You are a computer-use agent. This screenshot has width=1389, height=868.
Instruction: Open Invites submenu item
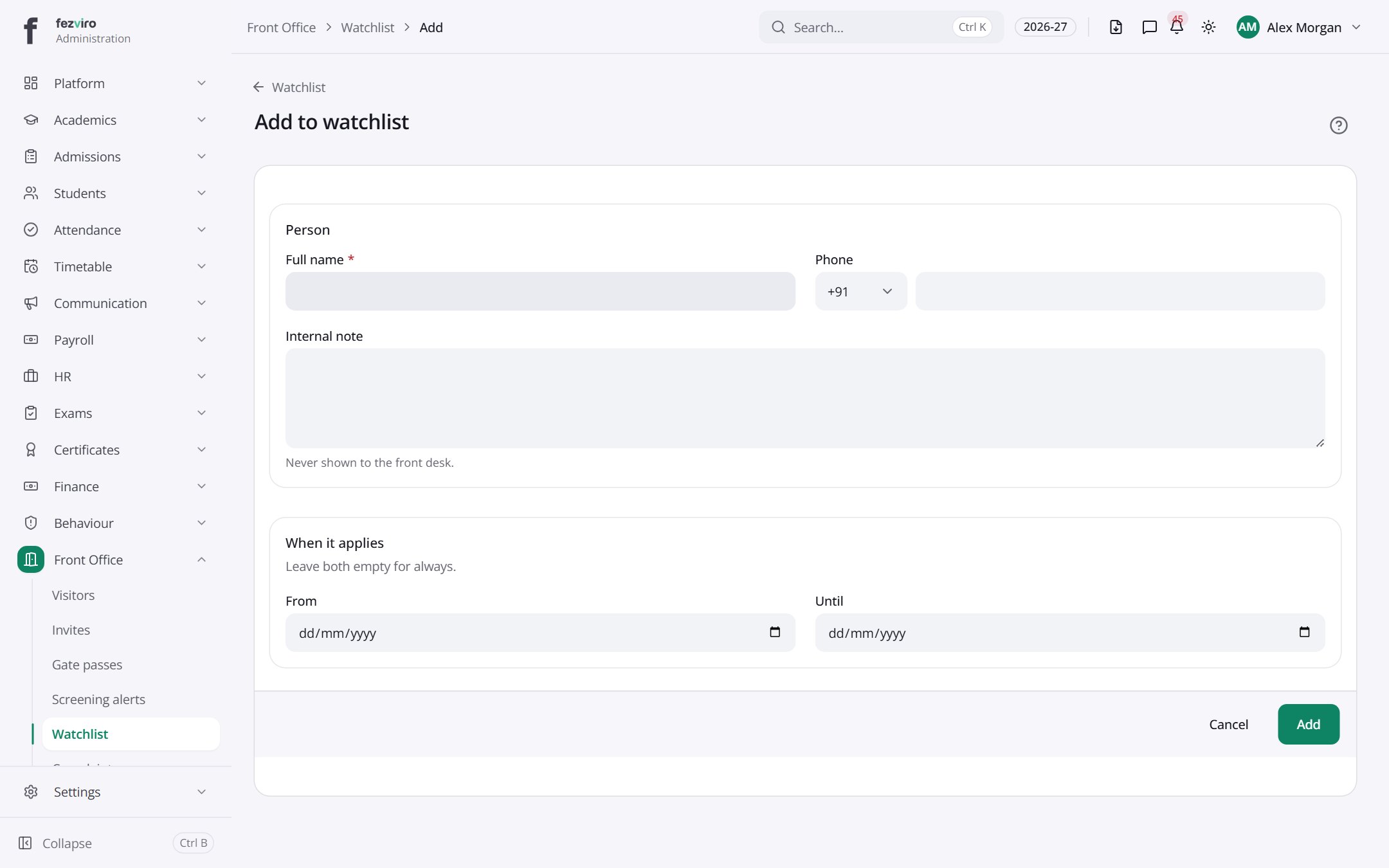pyautogui.click(x=71, y=630)
